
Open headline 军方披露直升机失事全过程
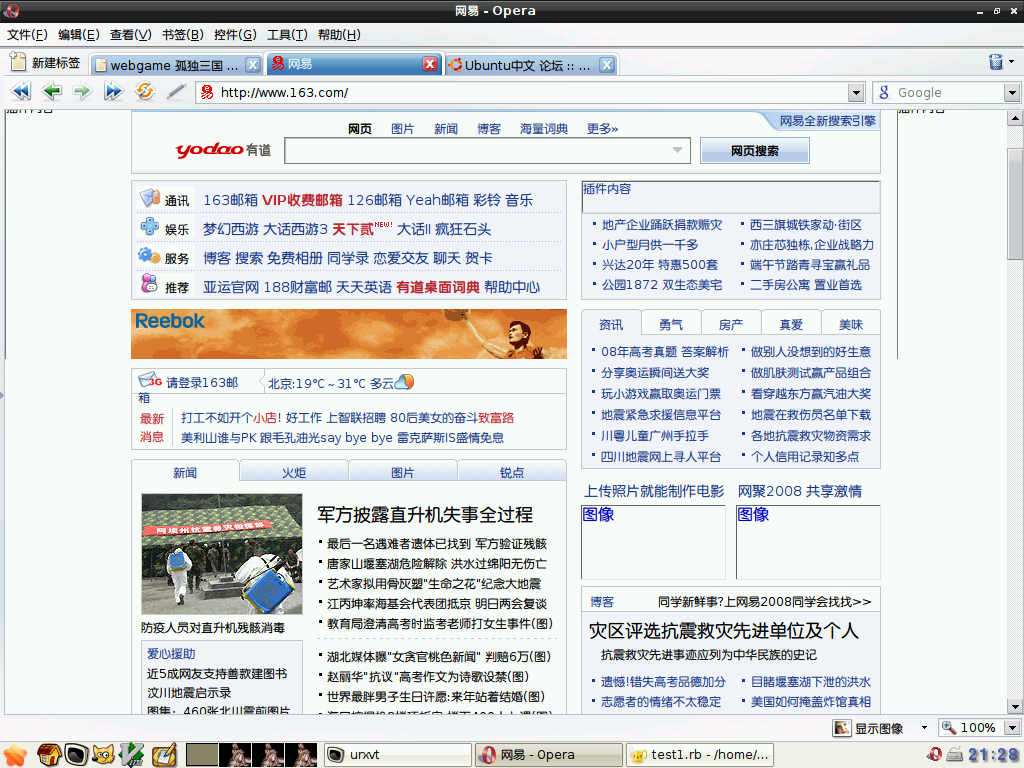(x=425, y=515)
